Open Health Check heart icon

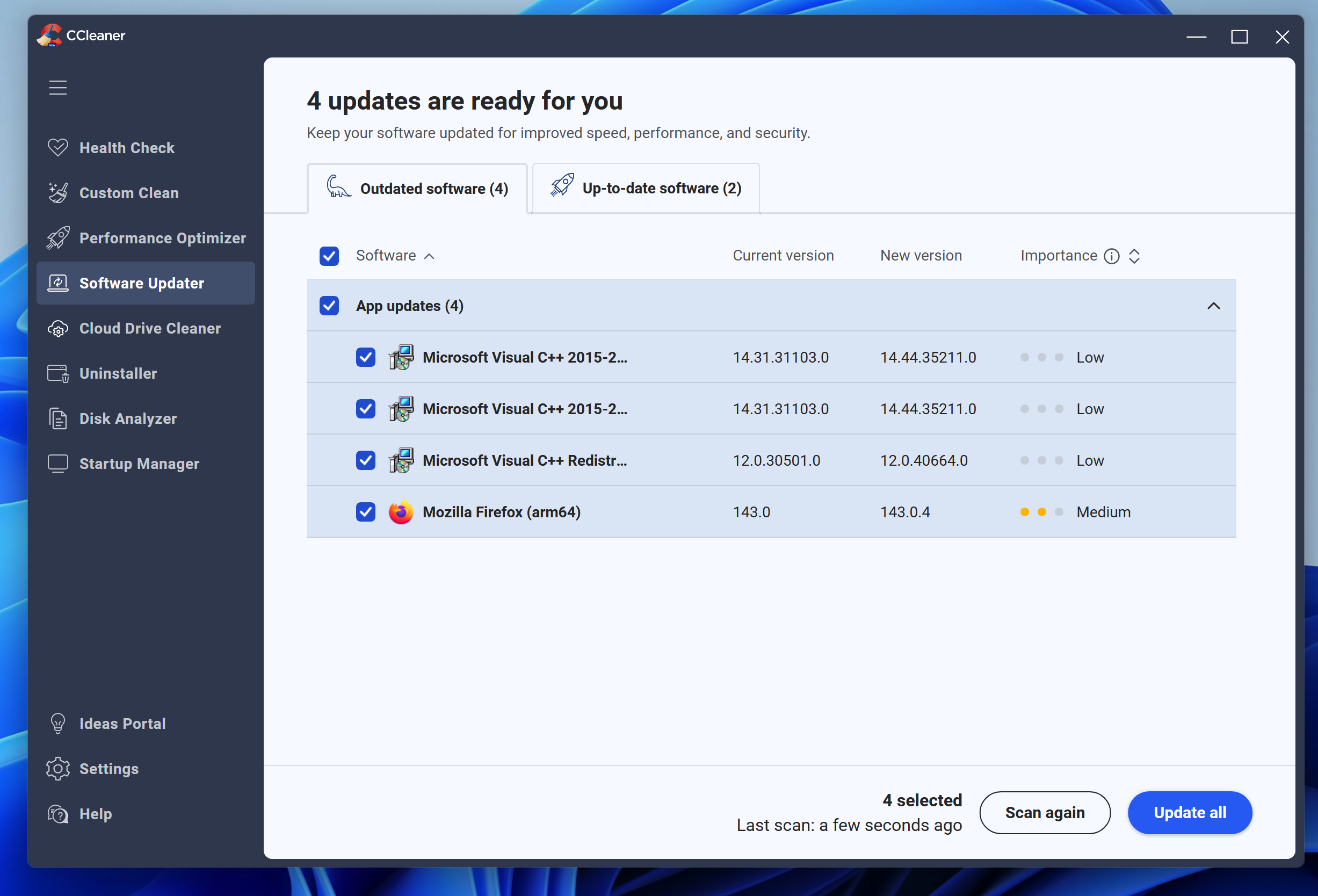pos(58,147)
